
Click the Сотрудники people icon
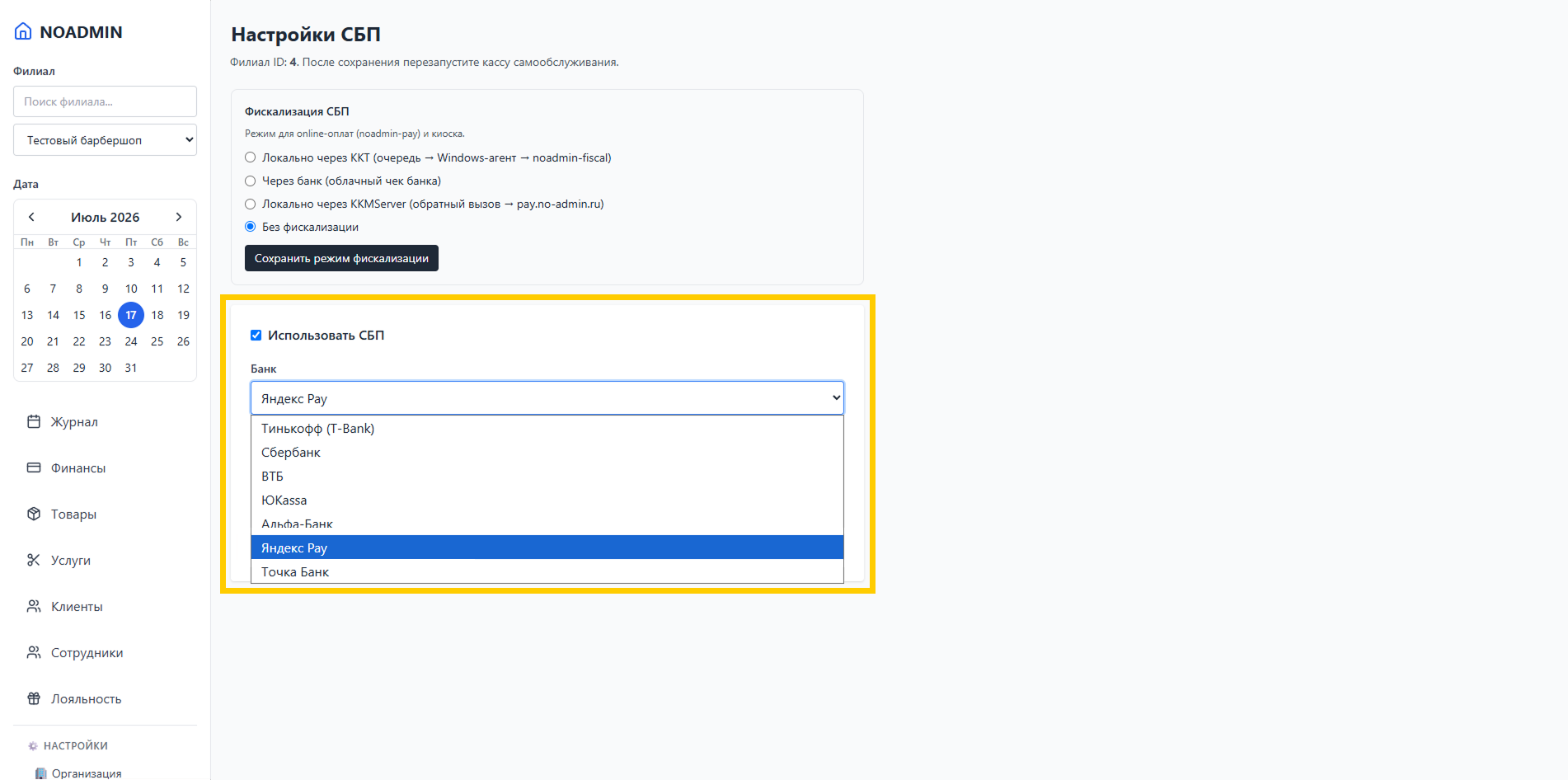tap(34, 652)
